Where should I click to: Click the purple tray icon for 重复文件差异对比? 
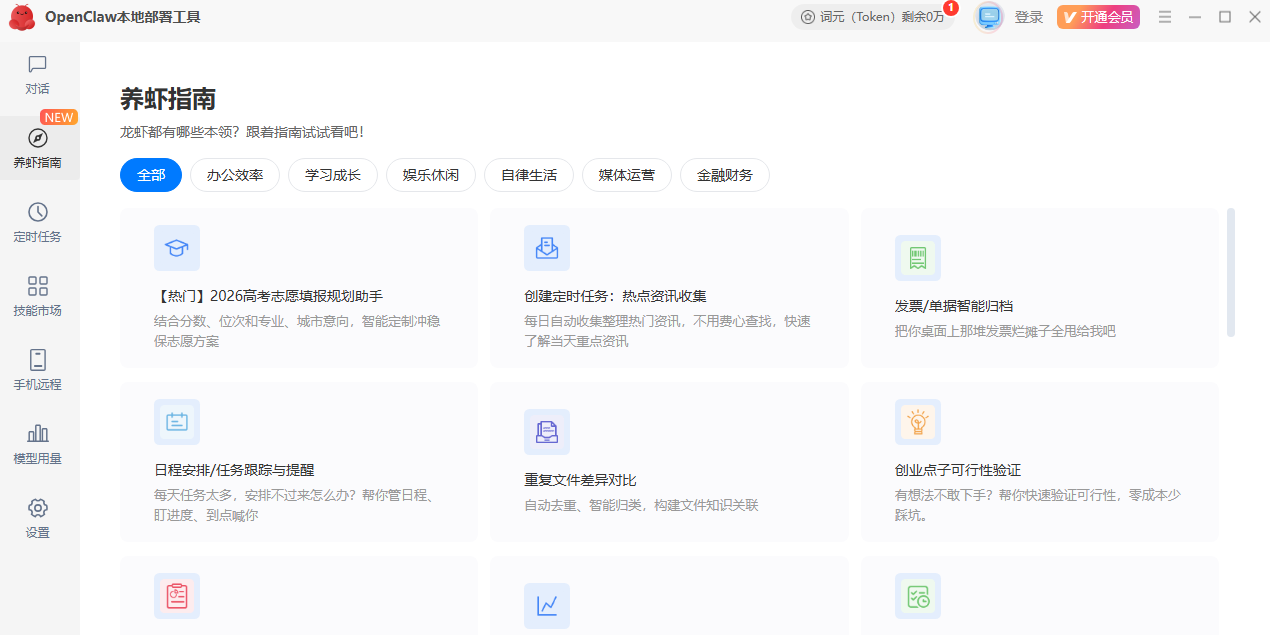point(547,432)
